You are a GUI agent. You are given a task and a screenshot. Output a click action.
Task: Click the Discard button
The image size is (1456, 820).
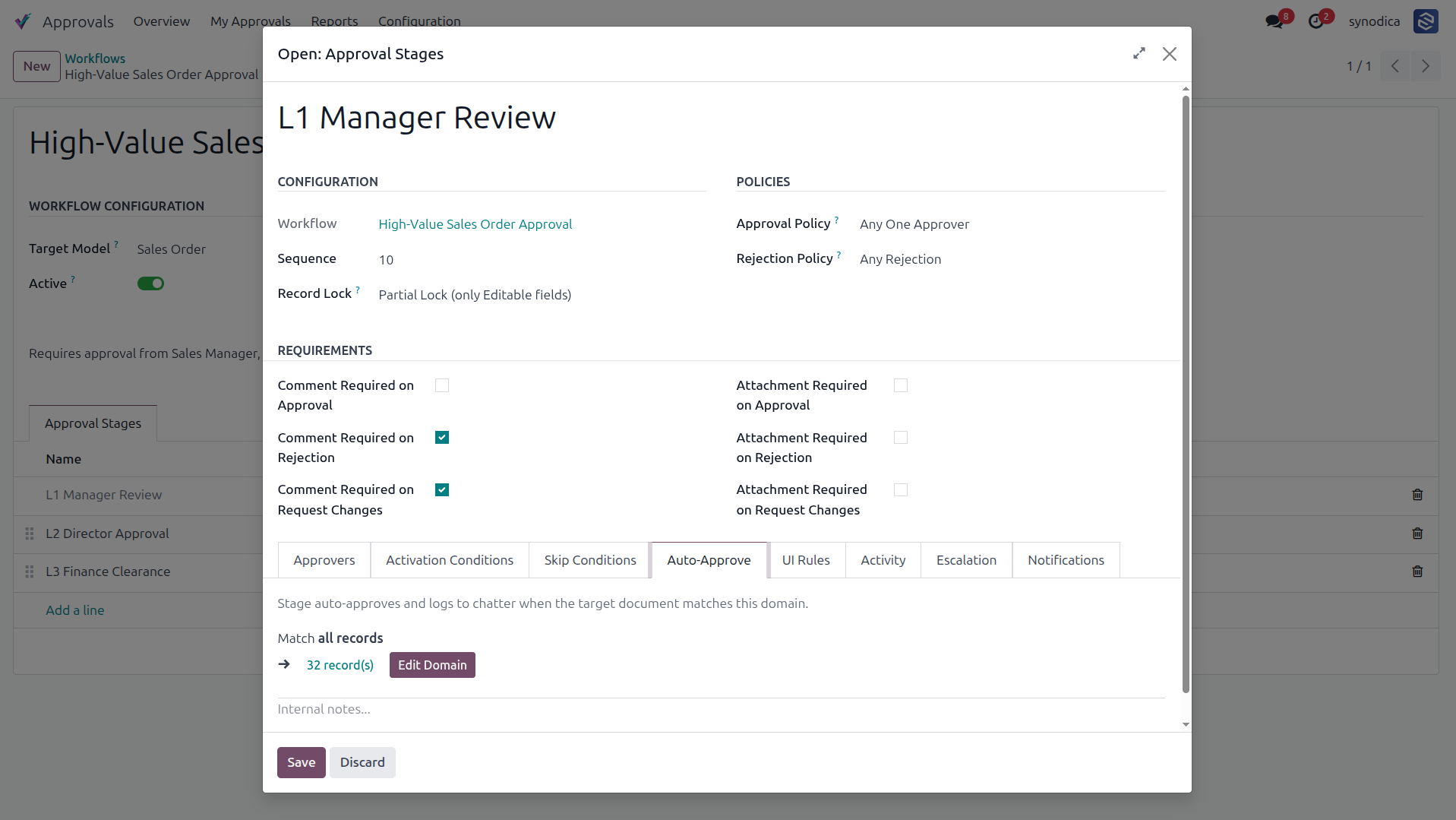pyautogui.click(x=362, y=762)
